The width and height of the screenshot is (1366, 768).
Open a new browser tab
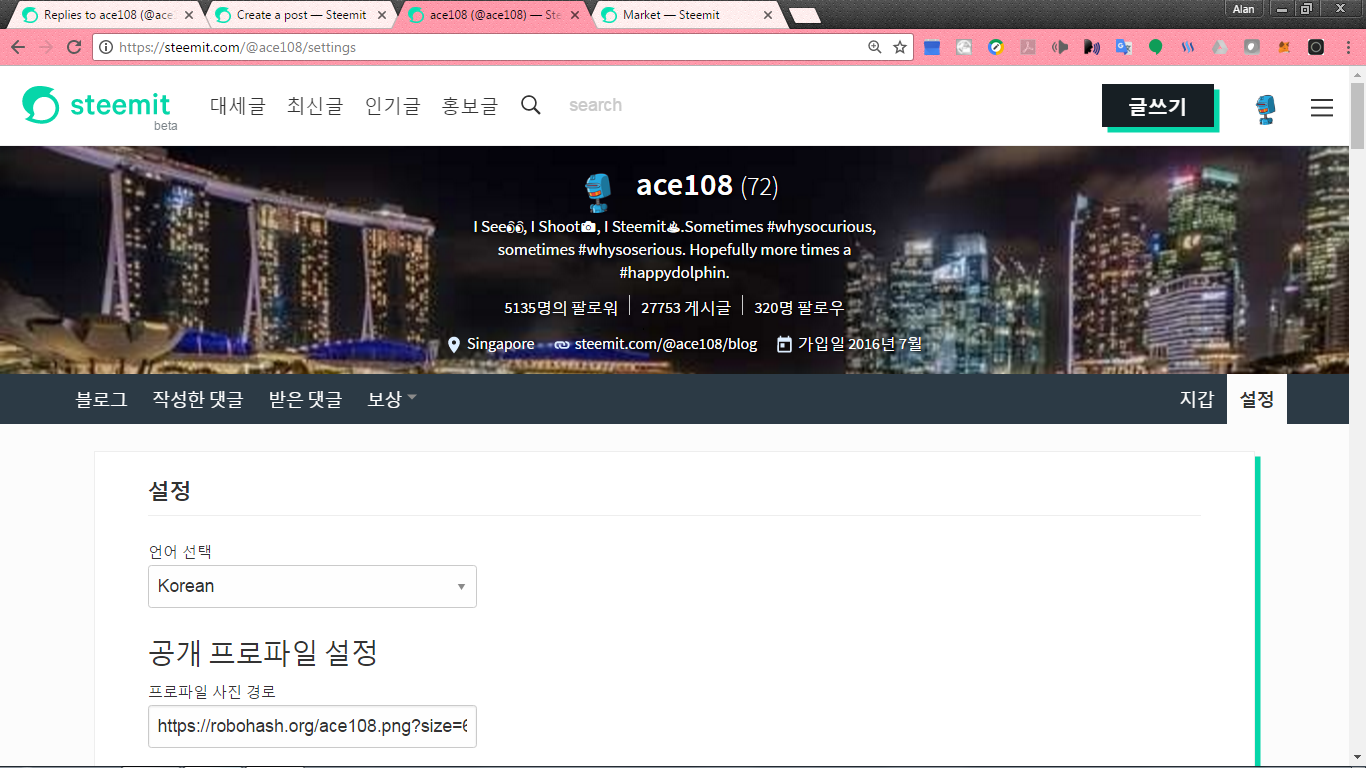[805, 15]
